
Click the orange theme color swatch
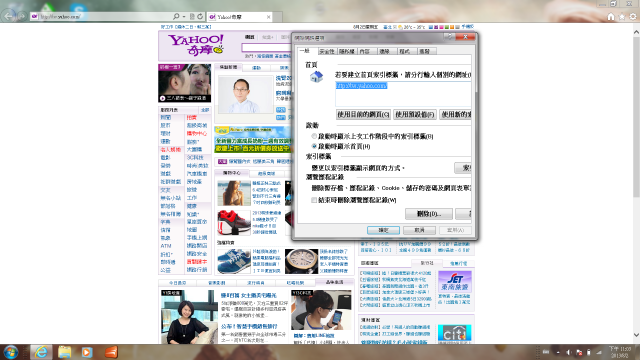coord(452,27)
